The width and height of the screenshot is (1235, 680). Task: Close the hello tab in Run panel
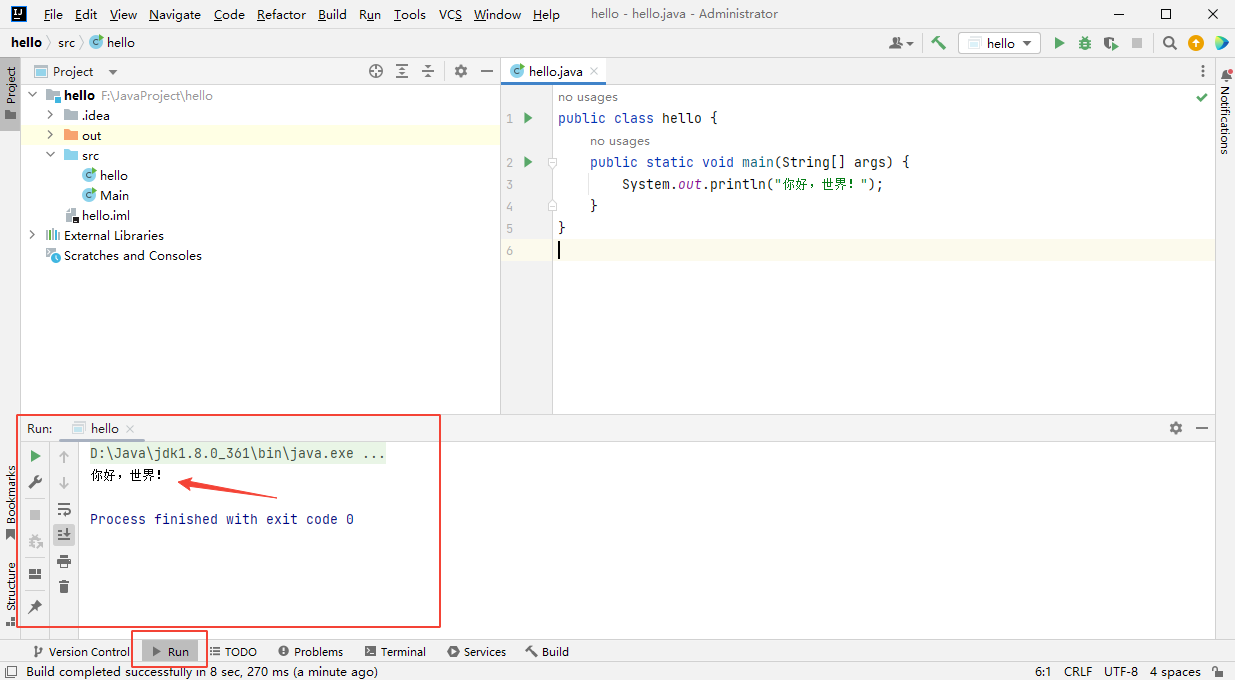coord(130,429)
